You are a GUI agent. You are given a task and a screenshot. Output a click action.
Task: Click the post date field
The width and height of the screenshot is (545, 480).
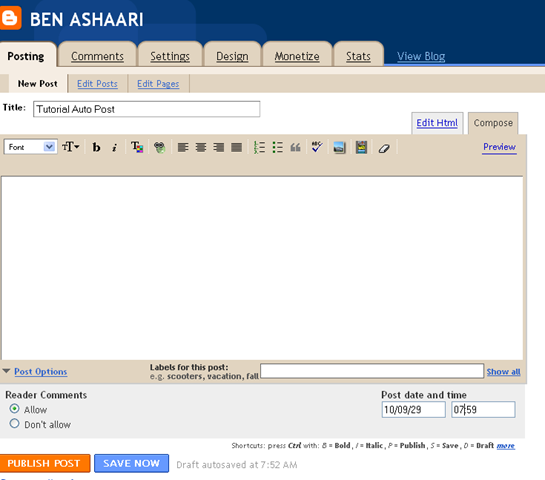[413, 409]
